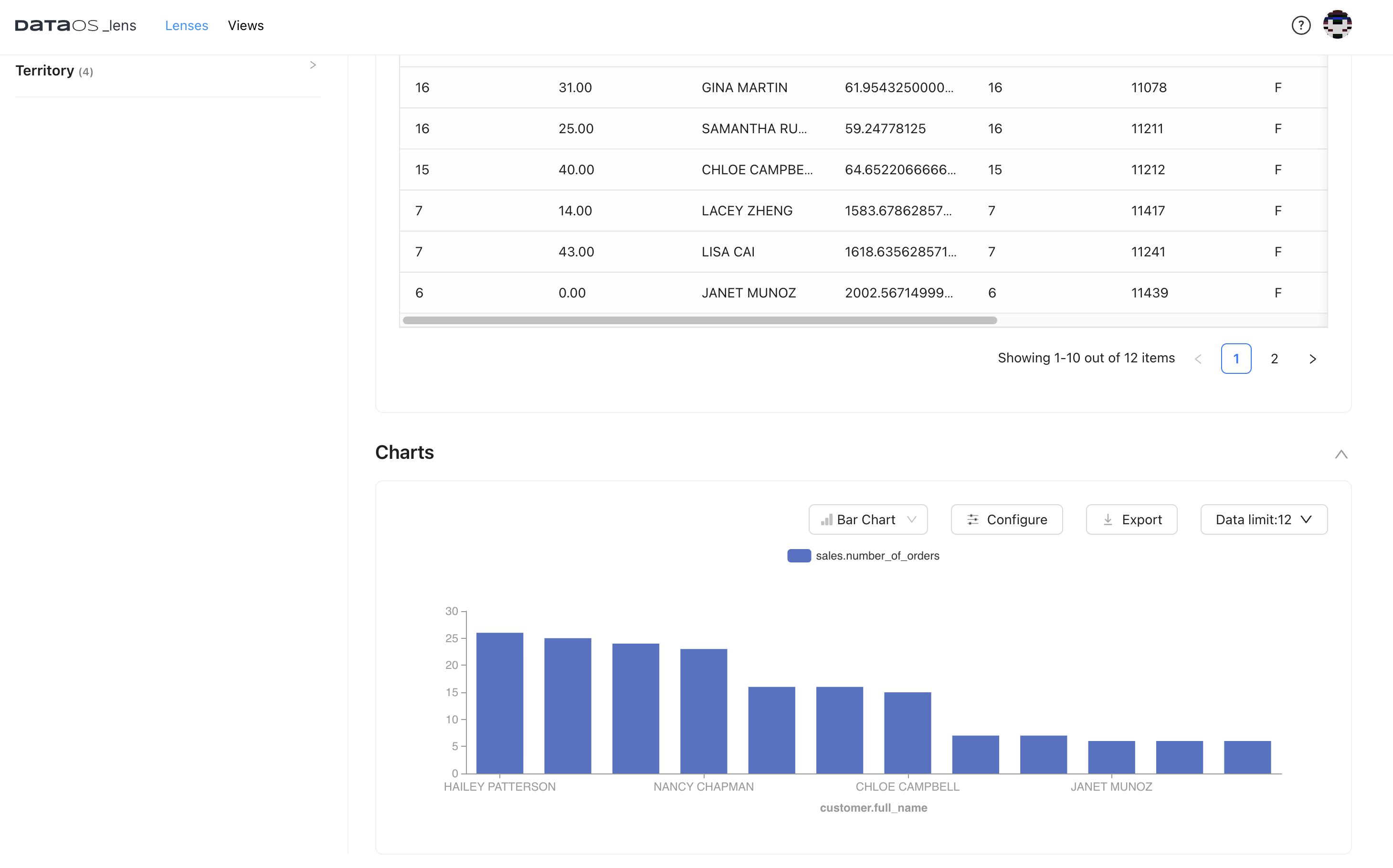Click the value 11078 cell
Screen dimensions: 1393x868
tap(1149, 88)
